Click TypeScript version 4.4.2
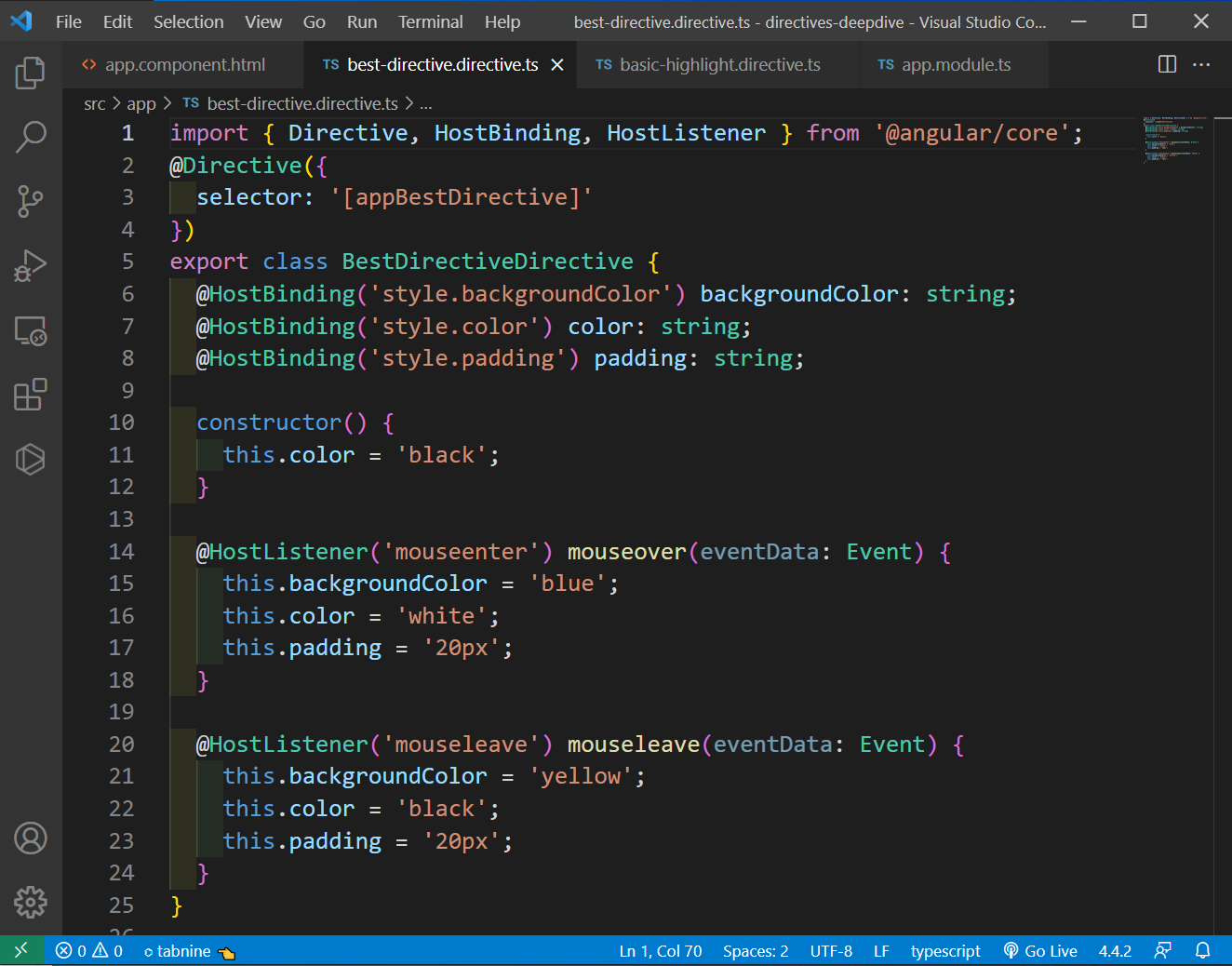This screenshot has height=966, width=1232. (x=1115, y=950)
